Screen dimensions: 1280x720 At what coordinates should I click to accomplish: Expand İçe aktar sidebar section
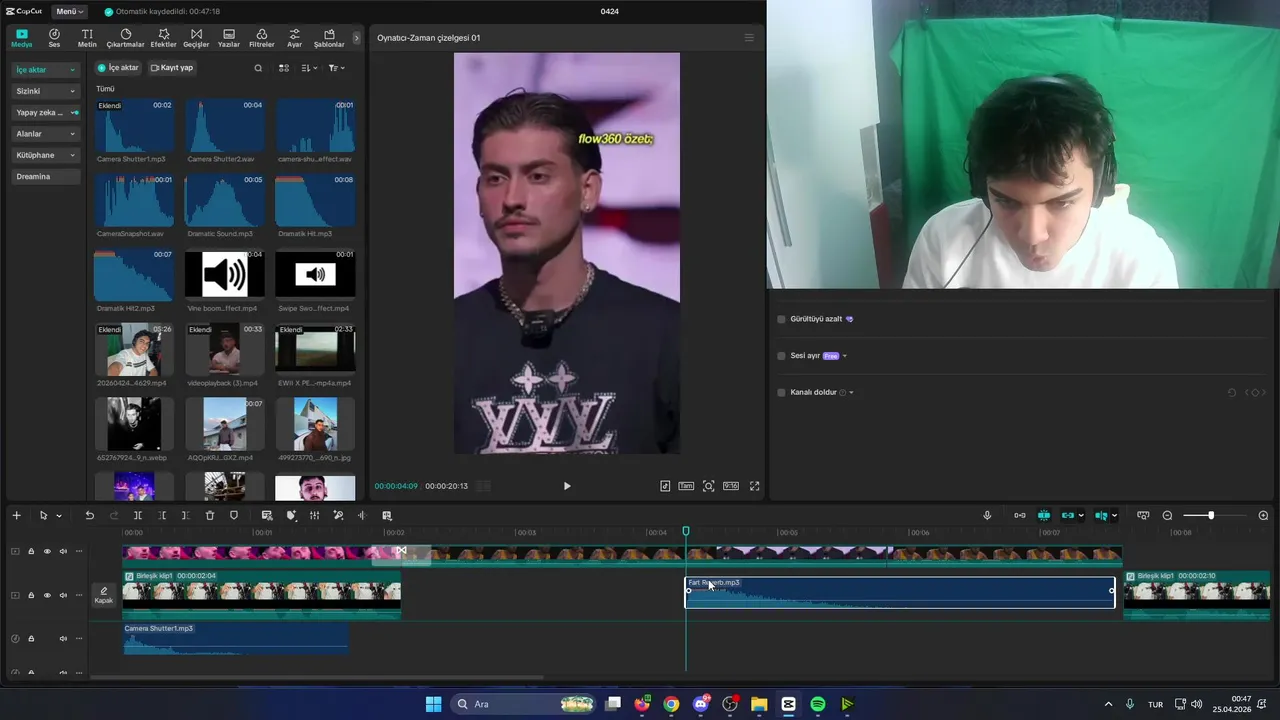46,70
